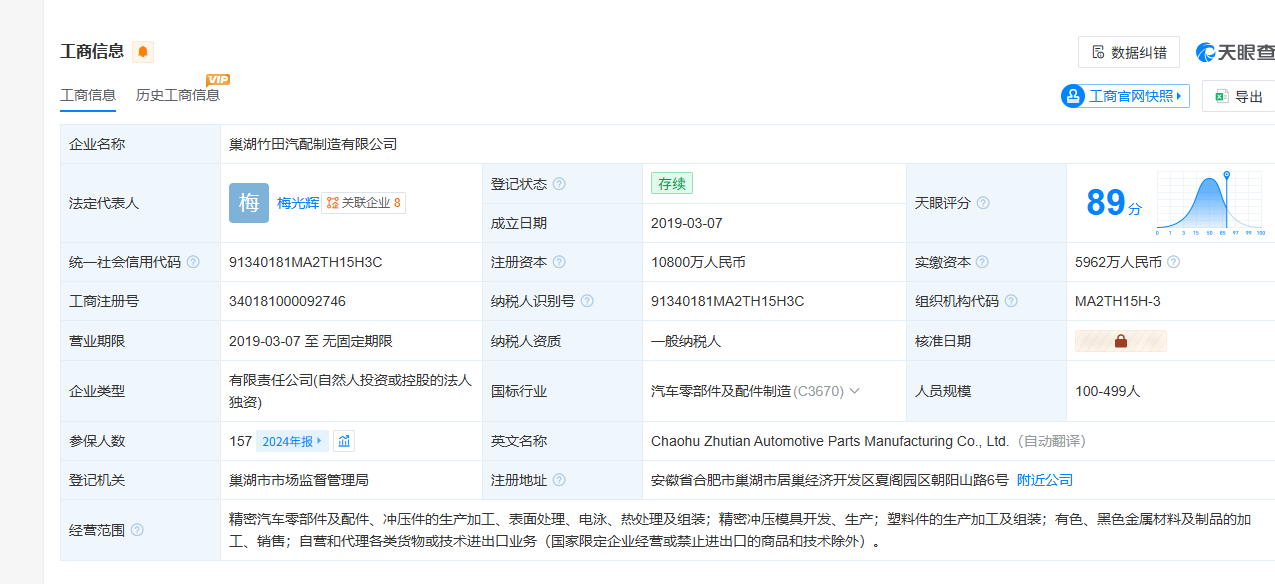The height and width of the screenshot is (584, 1275).
Task: Click the establishment date 2019-03-07
Action: tap(686, 223)
